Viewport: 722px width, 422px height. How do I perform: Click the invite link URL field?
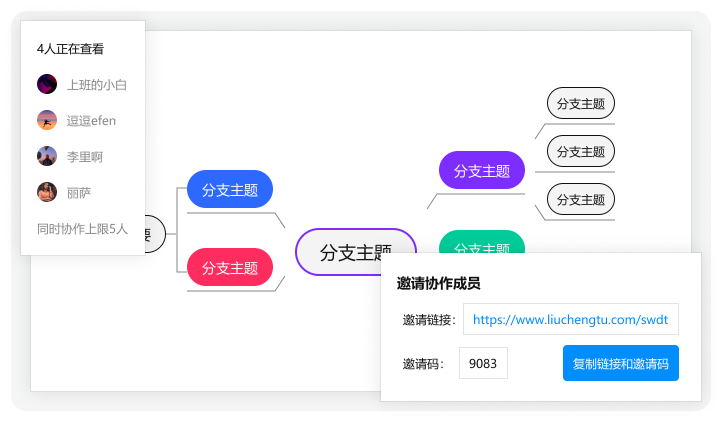coord(570,319)
